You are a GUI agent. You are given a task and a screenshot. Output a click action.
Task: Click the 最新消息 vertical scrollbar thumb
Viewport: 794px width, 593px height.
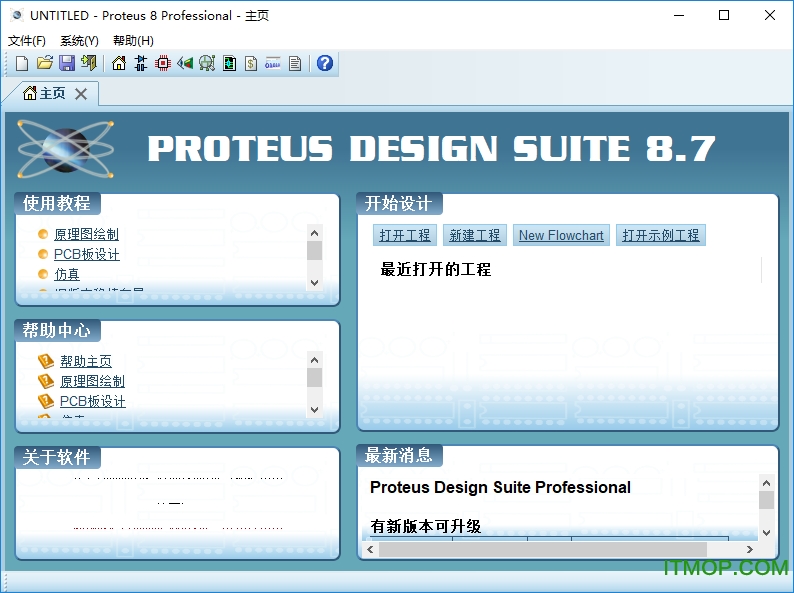[766, 500]
